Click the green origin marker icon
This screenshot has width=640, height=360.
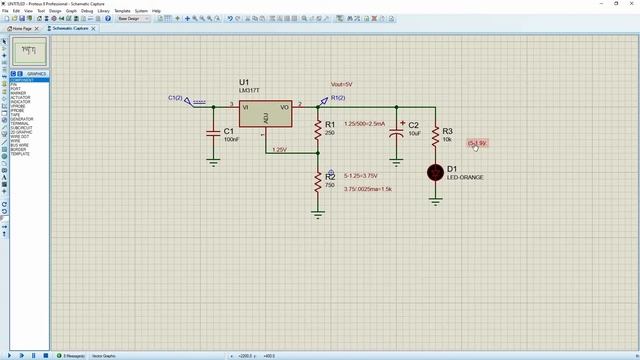point(178,18)
